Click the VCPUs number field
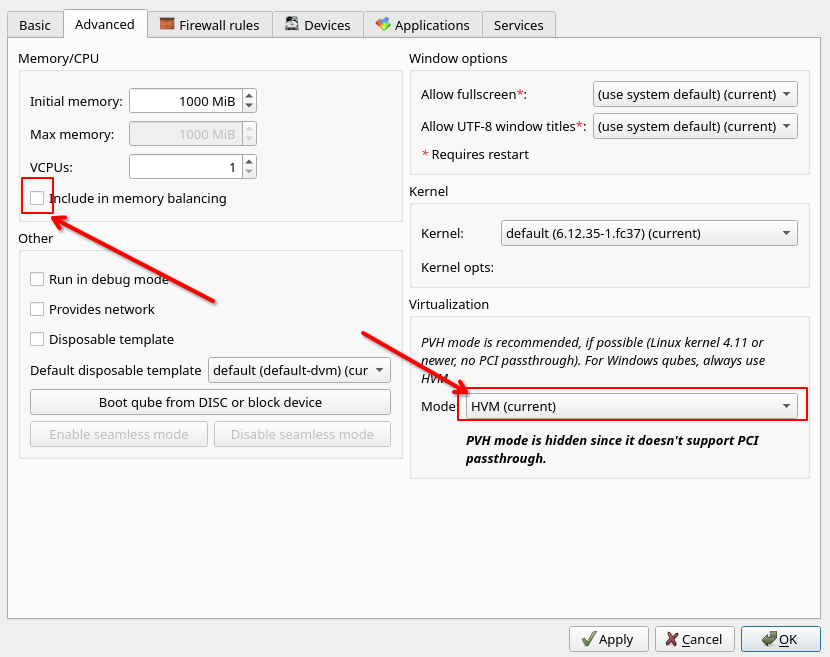Viewport: 830px width, 657px height. (186, 167)
